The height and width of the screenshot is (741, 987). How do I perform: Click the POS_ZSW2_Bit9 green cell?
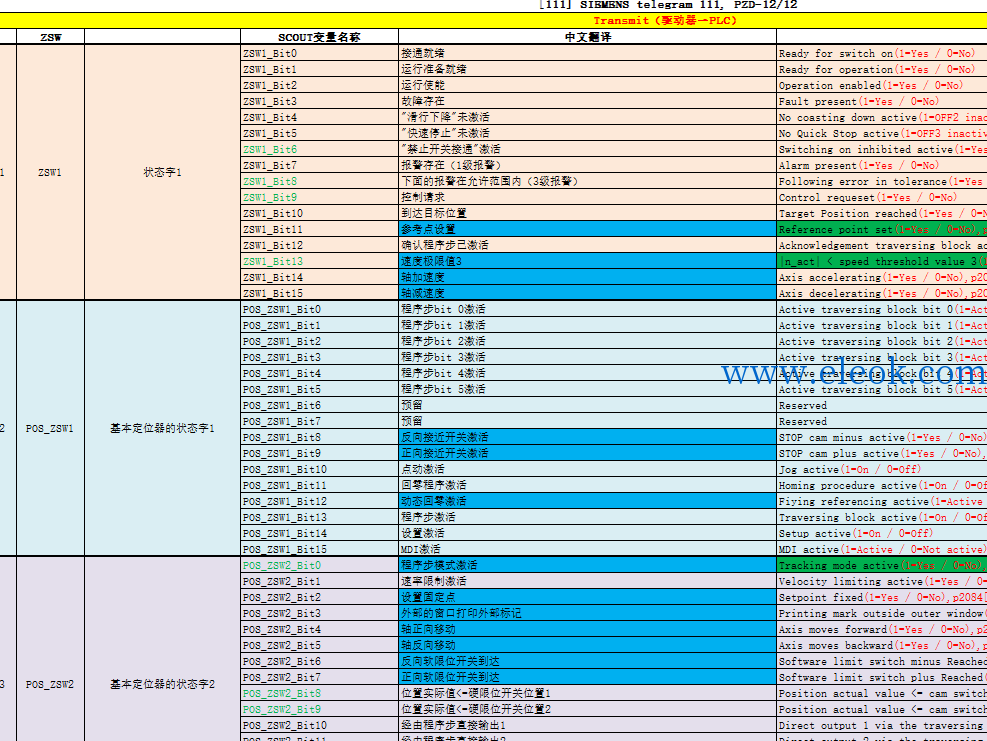pyautogui.click(x=319, y=709)
